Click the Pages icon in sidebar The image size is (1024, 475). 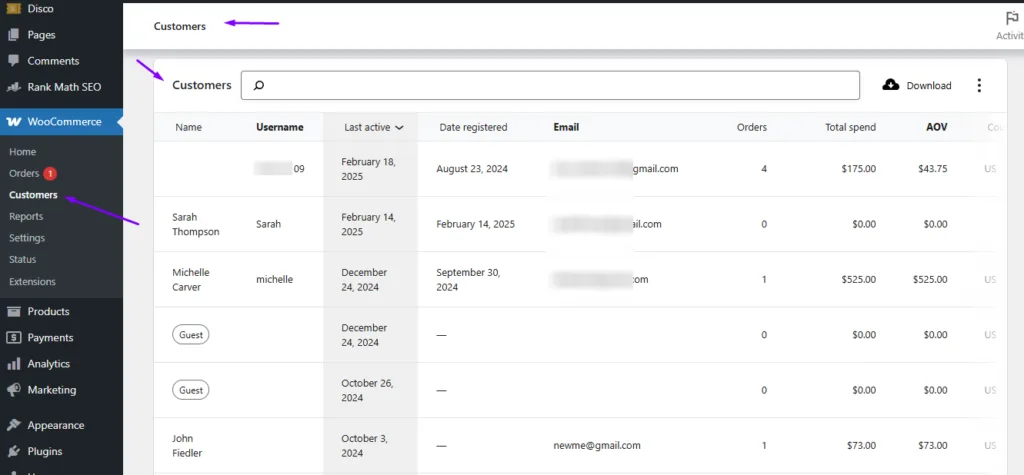tap(13, 35)
